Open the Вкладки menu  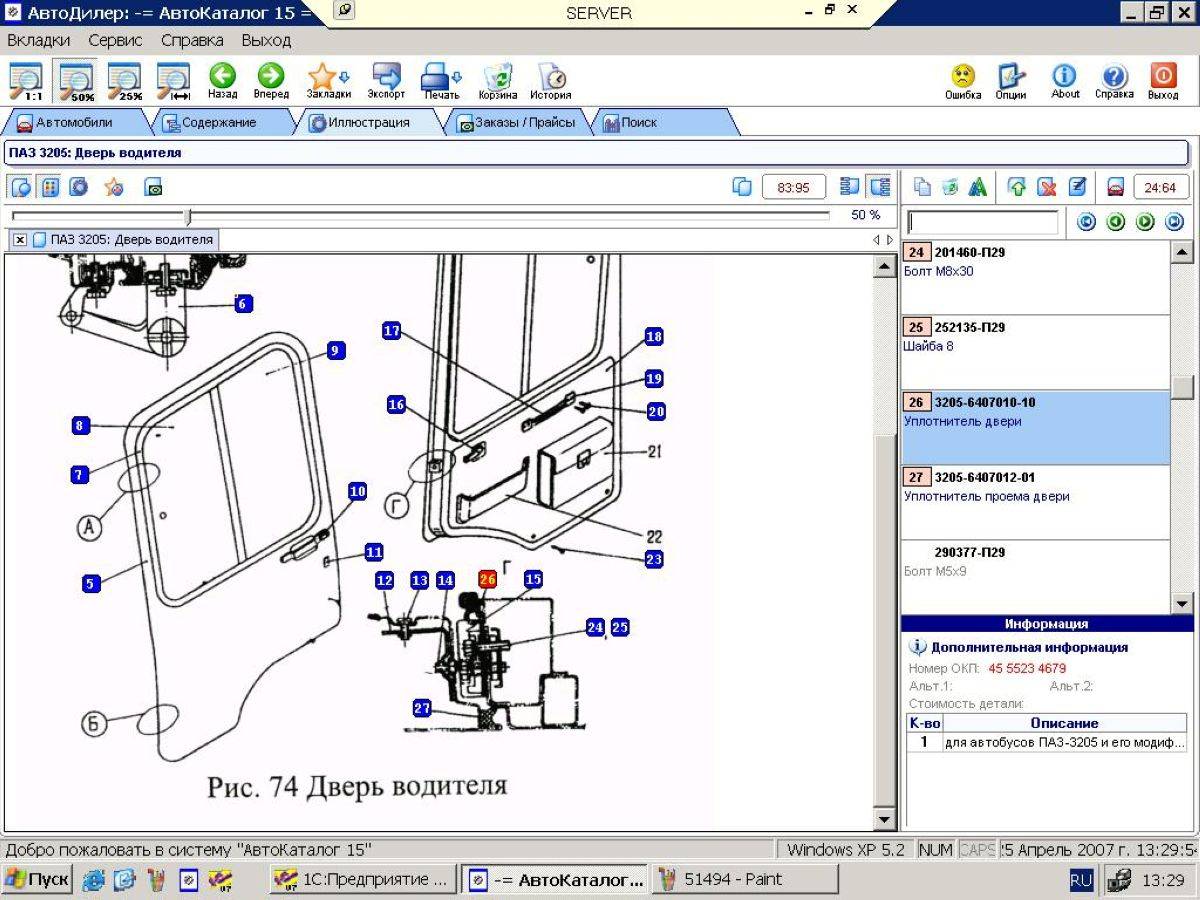tap(39, 40)
